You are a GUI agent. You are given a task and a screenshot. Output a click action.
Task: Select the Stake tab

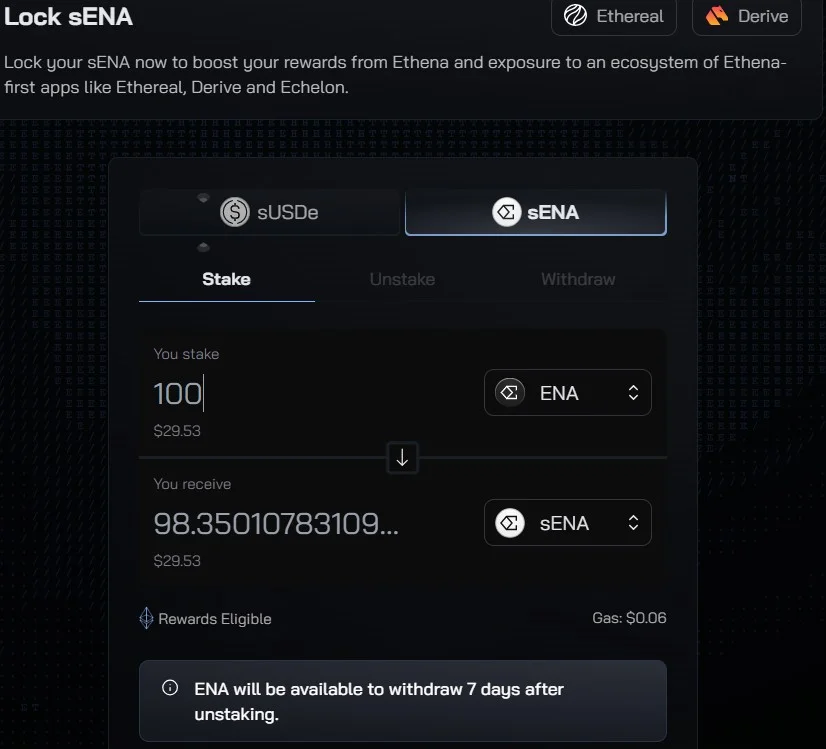(227, 279)
